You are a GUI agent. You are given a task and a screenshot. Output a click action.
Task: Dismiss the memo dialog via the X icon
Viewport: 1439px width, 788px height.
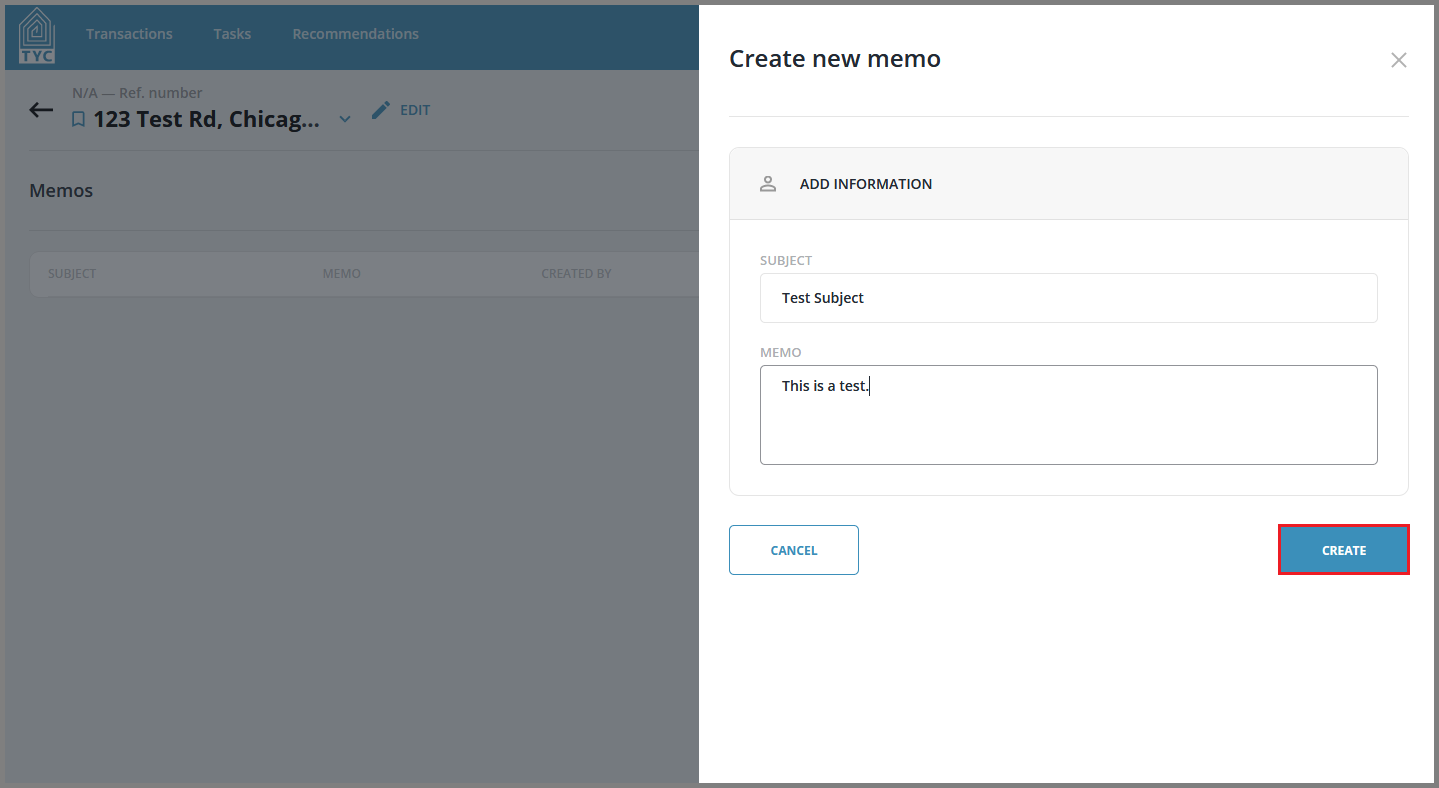pos(1398,60)
